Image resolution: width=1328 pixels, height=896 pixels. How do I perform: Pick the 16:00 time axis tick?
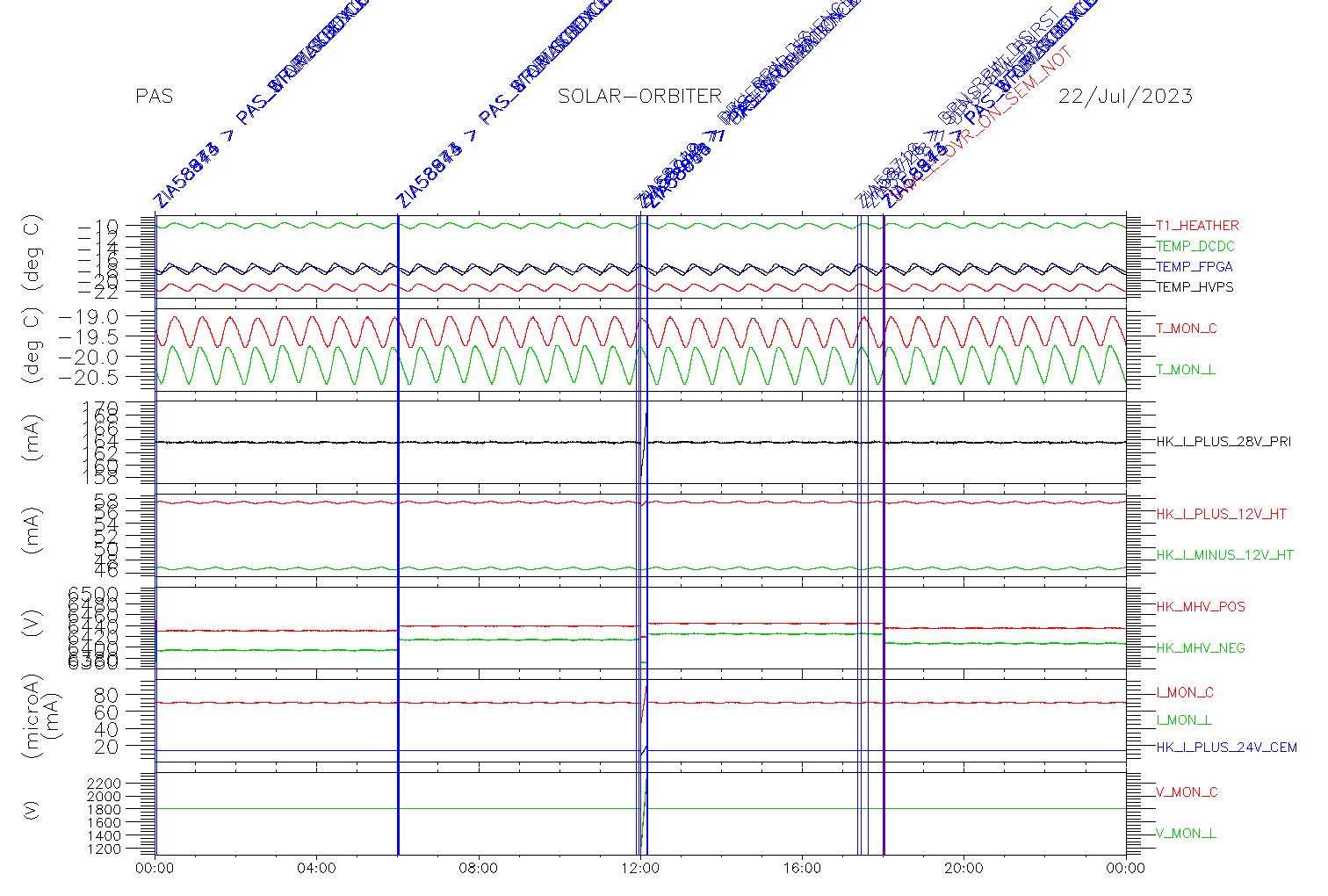tap(802, 869)
